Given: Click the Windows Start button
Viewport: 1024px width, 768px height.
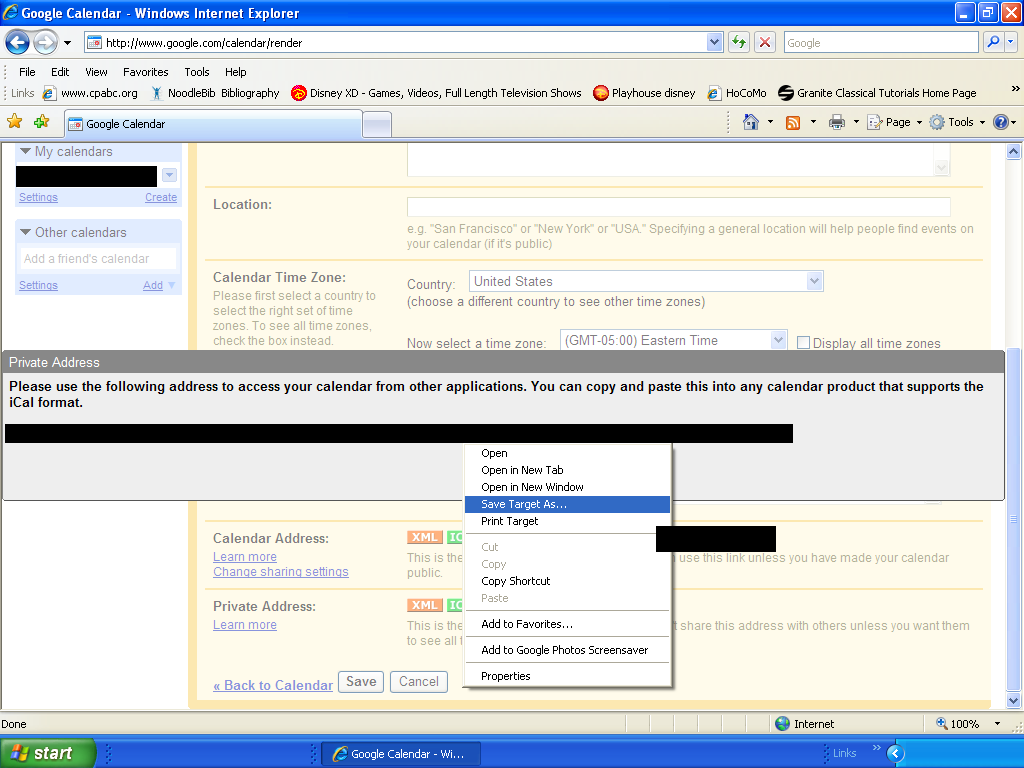Looking at the screenshot, I should [x=47, y=753].
